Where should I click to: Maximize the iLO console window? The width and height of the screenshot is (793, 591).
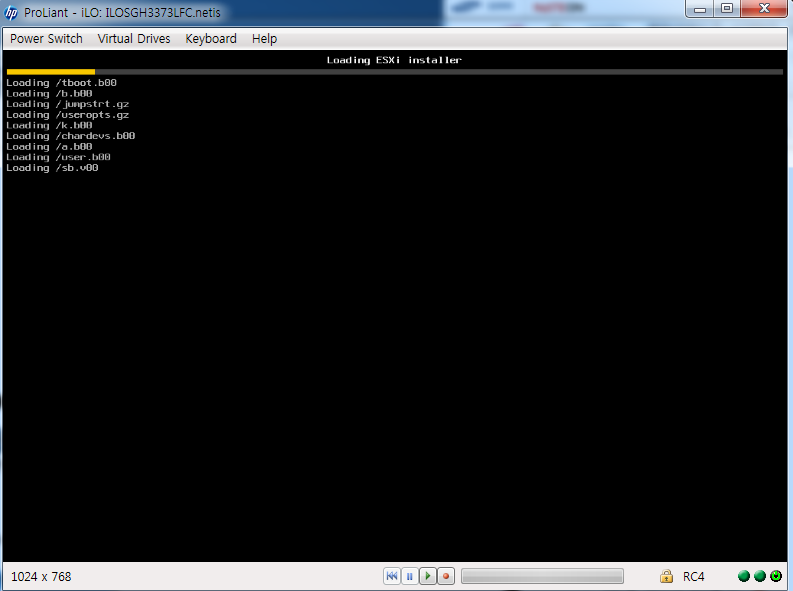pos(727,9)
